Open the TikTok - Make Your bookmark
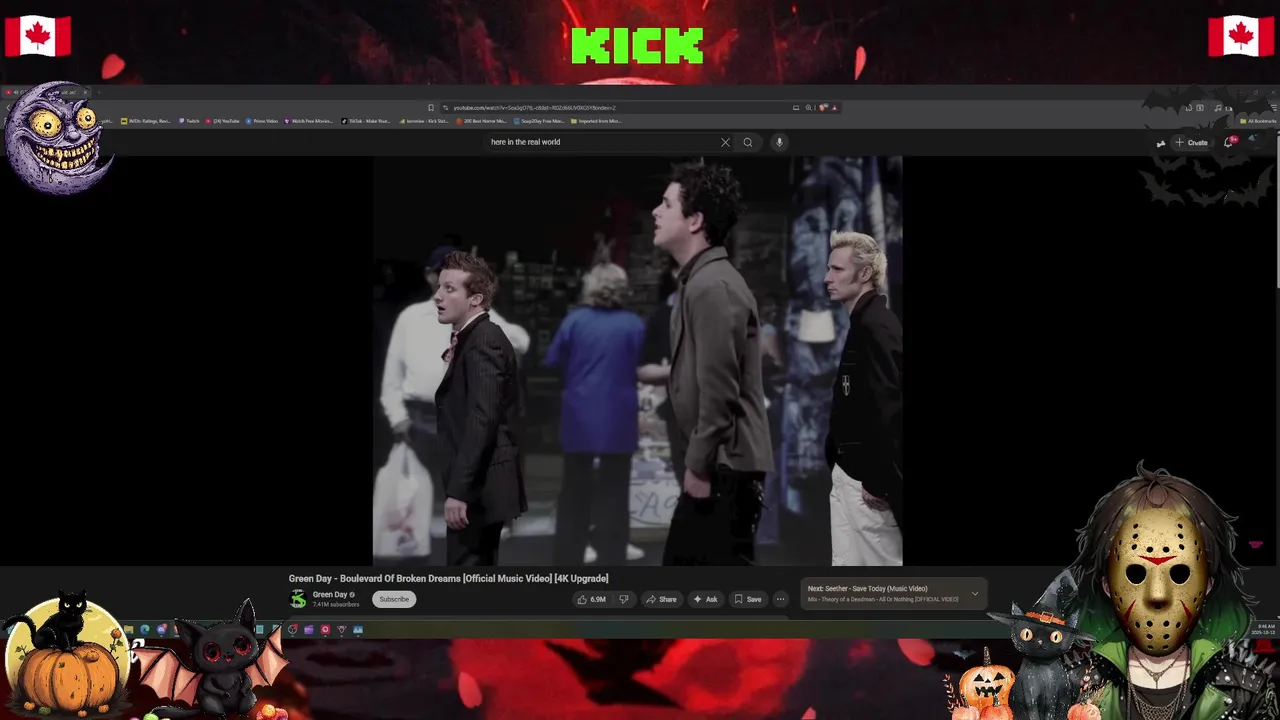This screenshot has height=720, width=1280. pyautogui.click(x=366, y=121)
